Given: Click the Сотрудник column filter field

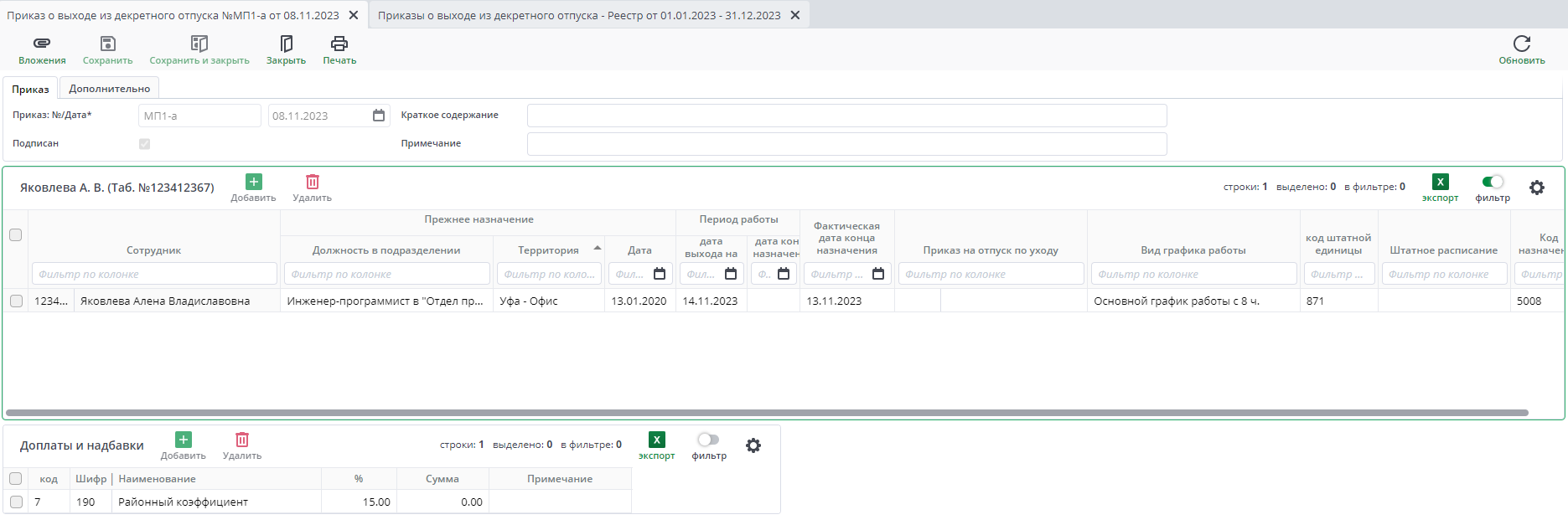Looking at the screenshot, I should point(154,274).
